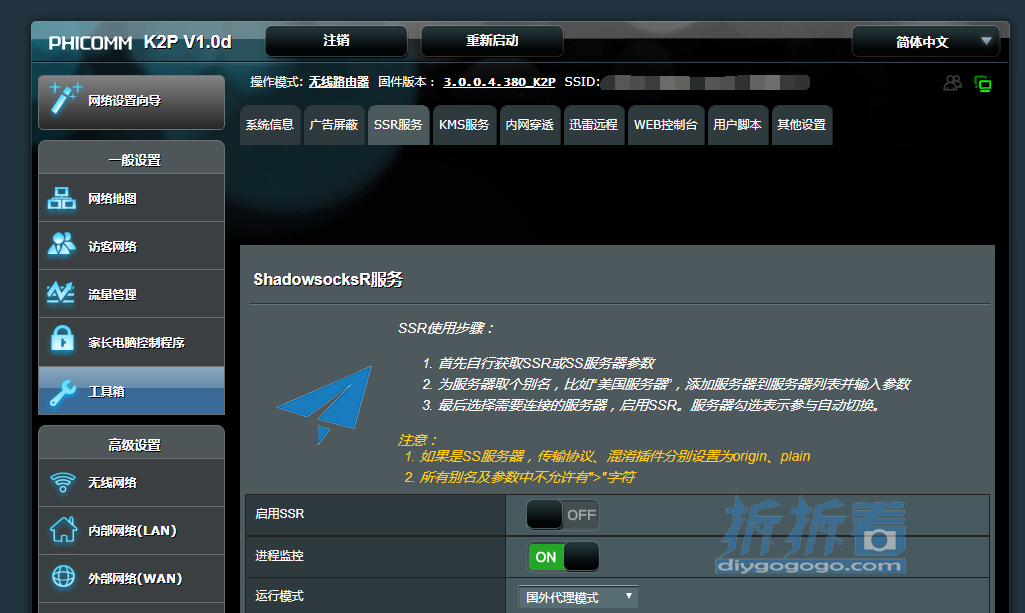
Task: Select 外部网络(WAN) in the sidebar
Action: pos(131,578)
